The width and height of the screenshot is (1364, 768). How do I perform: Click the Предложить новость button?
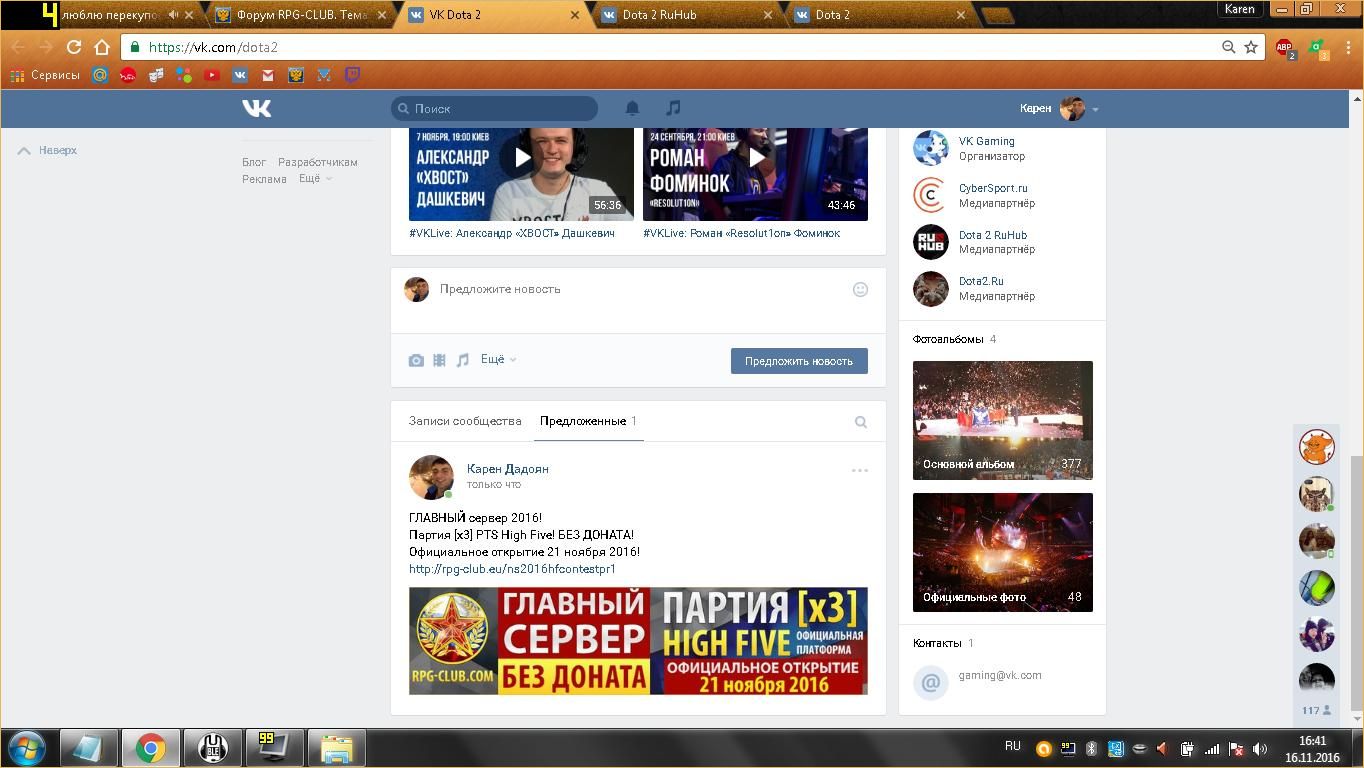coord(799,361)
